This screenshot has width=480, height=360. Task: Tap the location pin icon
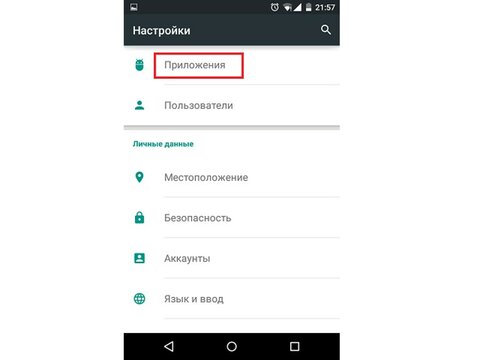tap(139, 177)
